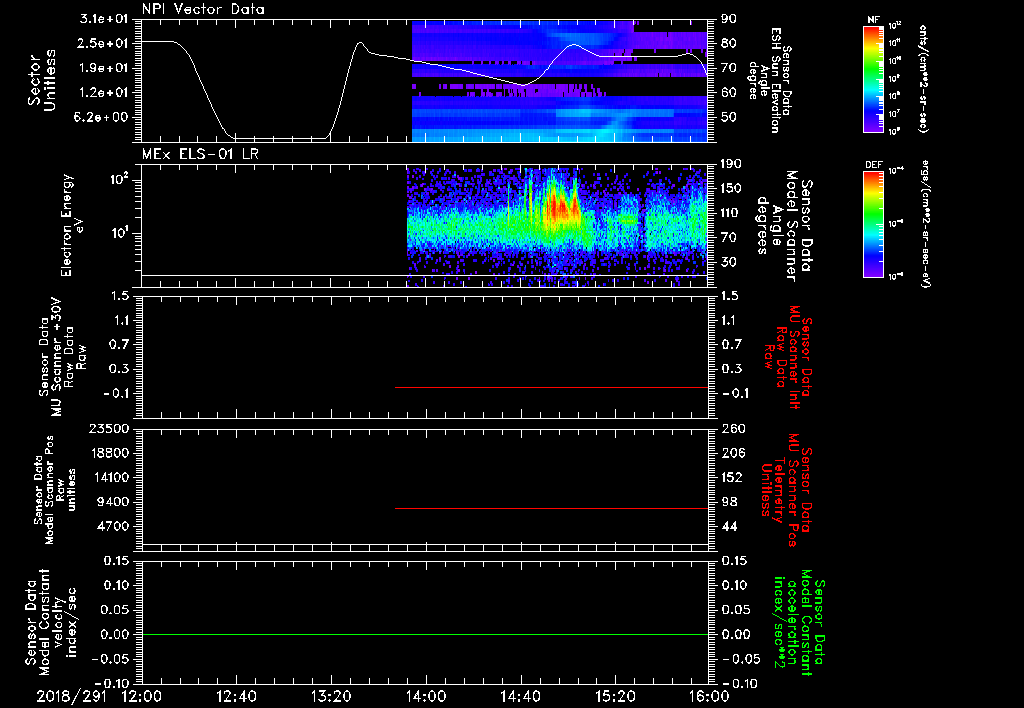Click the 13:20 time tick label
The width and height of the screenshot is (1024, 708).
(x=330, y=696)
